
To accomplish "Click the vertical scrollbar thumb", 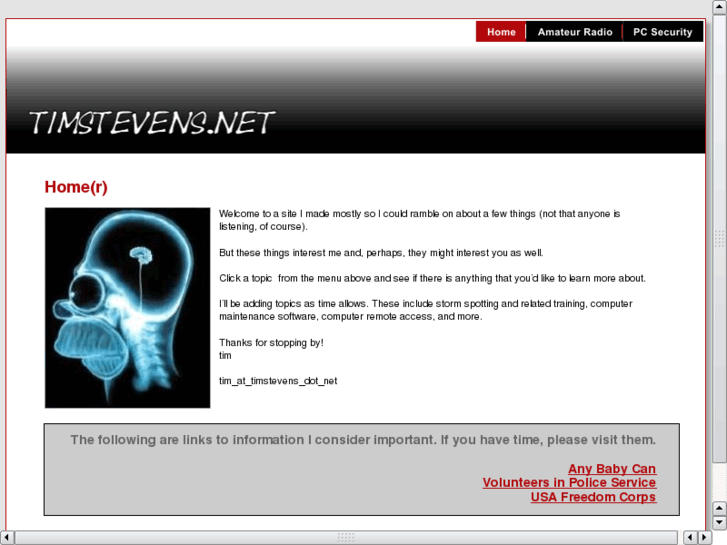I will click(x=719, y=238).
